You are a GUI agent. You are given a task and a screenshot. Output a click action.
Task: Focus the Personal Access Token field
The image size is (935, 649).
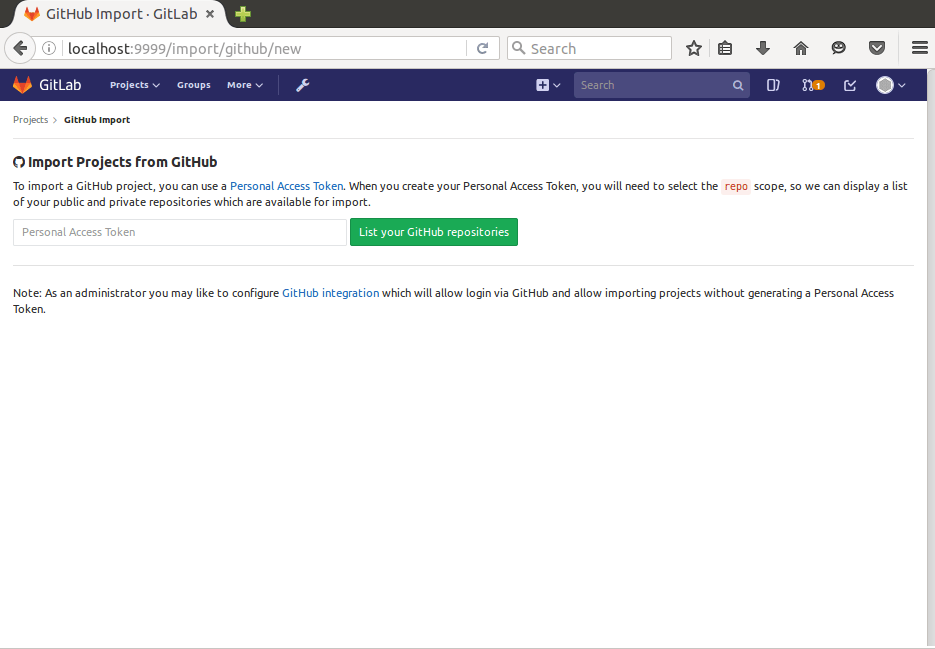tap(179, 232)
